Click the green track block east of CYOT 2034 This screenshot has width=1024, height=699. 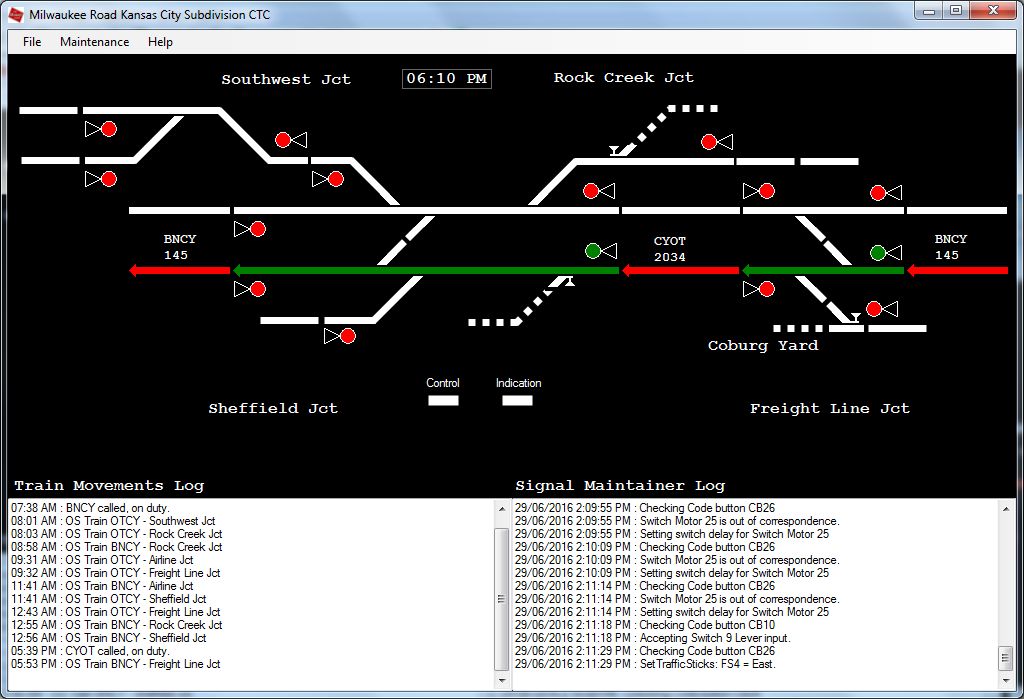(824, 270)
